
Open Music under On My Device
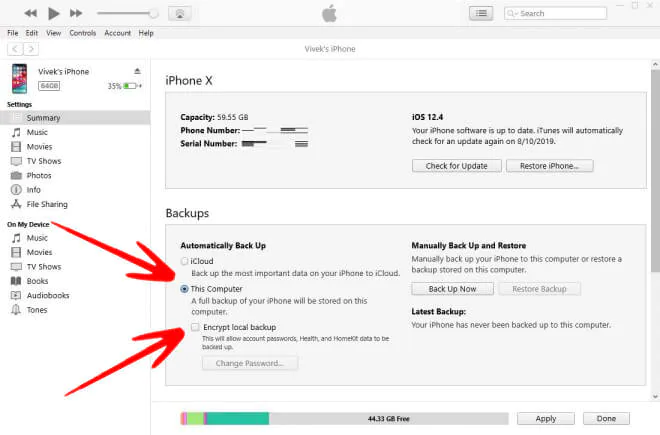coord(37,238)
